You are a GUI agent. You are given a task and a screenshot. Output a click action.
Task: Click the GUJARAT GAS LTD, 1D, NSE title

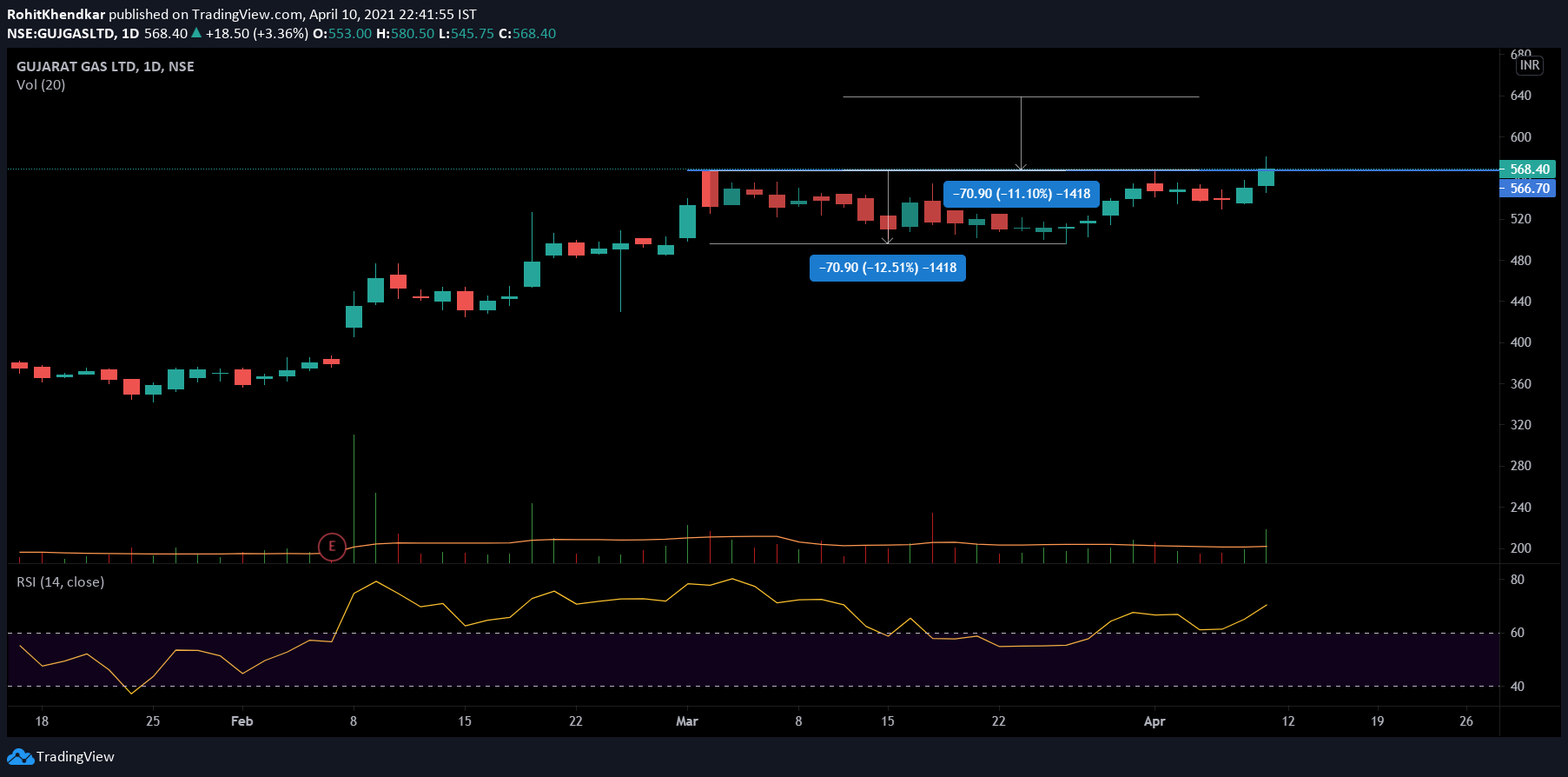105,67
